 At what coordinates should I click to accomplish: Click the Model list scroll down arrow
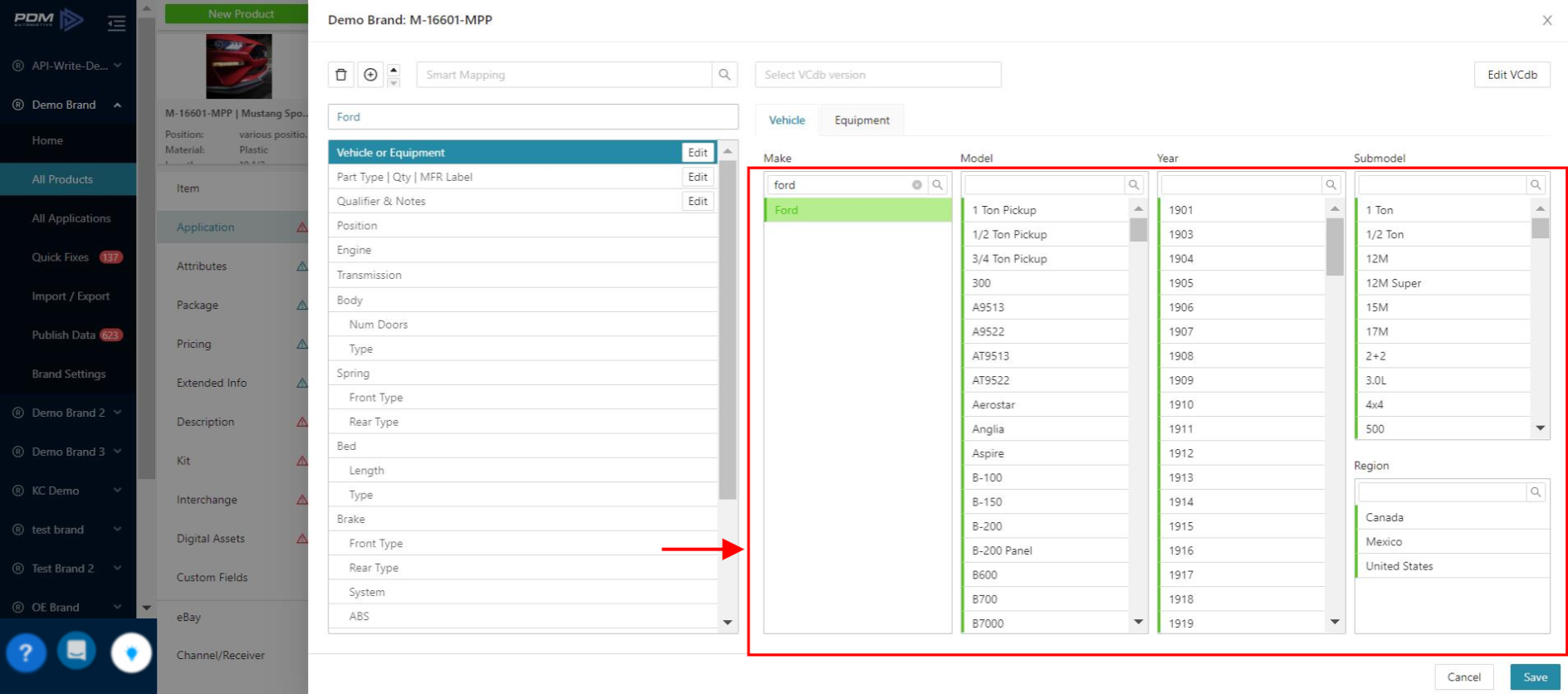1138,622
